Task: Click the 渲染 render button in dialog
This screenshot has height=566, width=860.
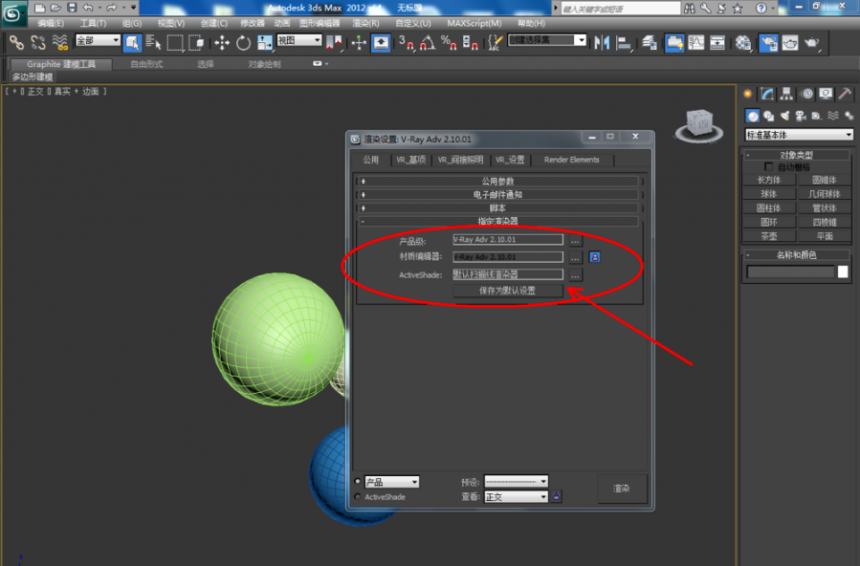Action: point(622,489)
